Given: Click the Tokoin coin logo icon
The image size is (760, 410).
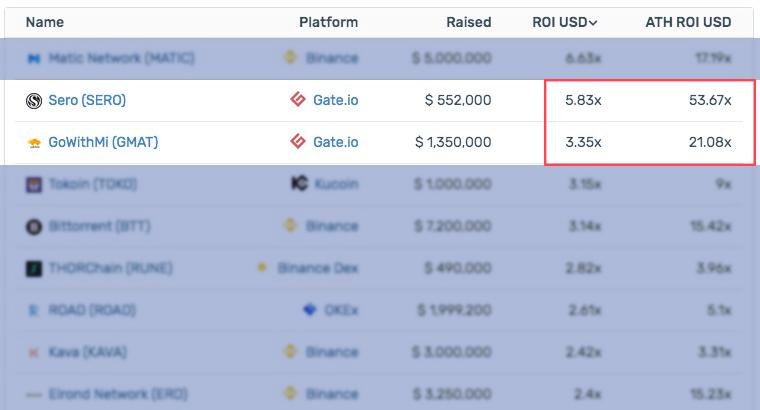Looking at the screenshot, I should tap(33, 185).
